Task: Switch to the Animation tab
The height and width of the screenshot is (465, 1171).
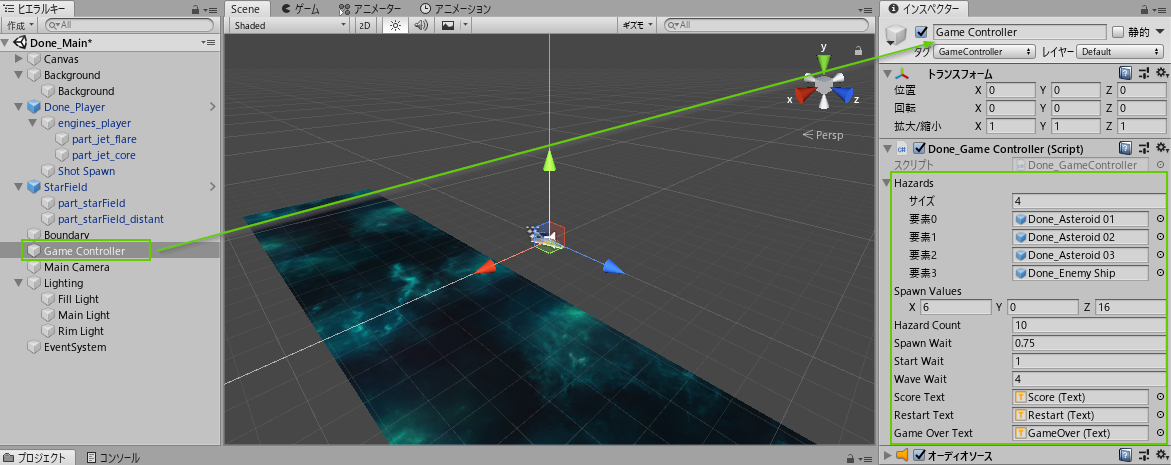Action: pyautogui.click(x=456, y=9)
